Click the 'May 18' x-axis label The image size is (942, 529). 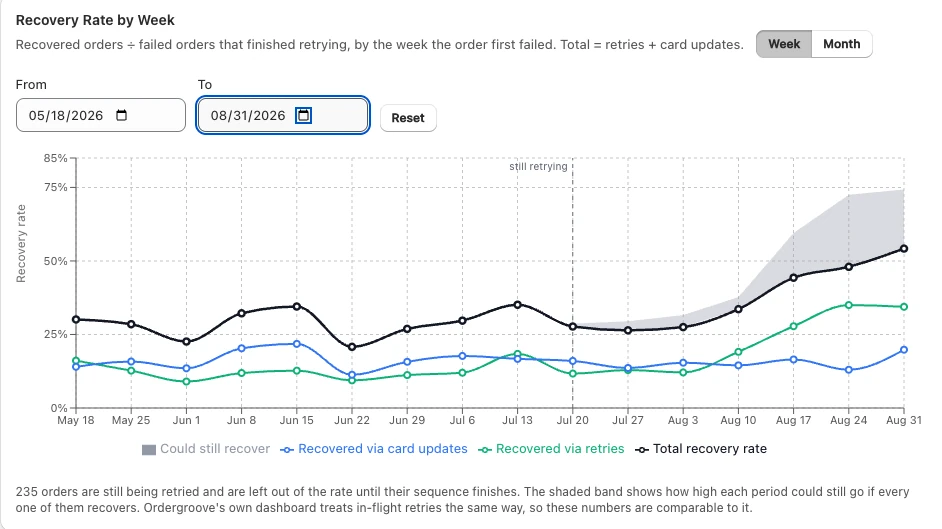[76, 420]
